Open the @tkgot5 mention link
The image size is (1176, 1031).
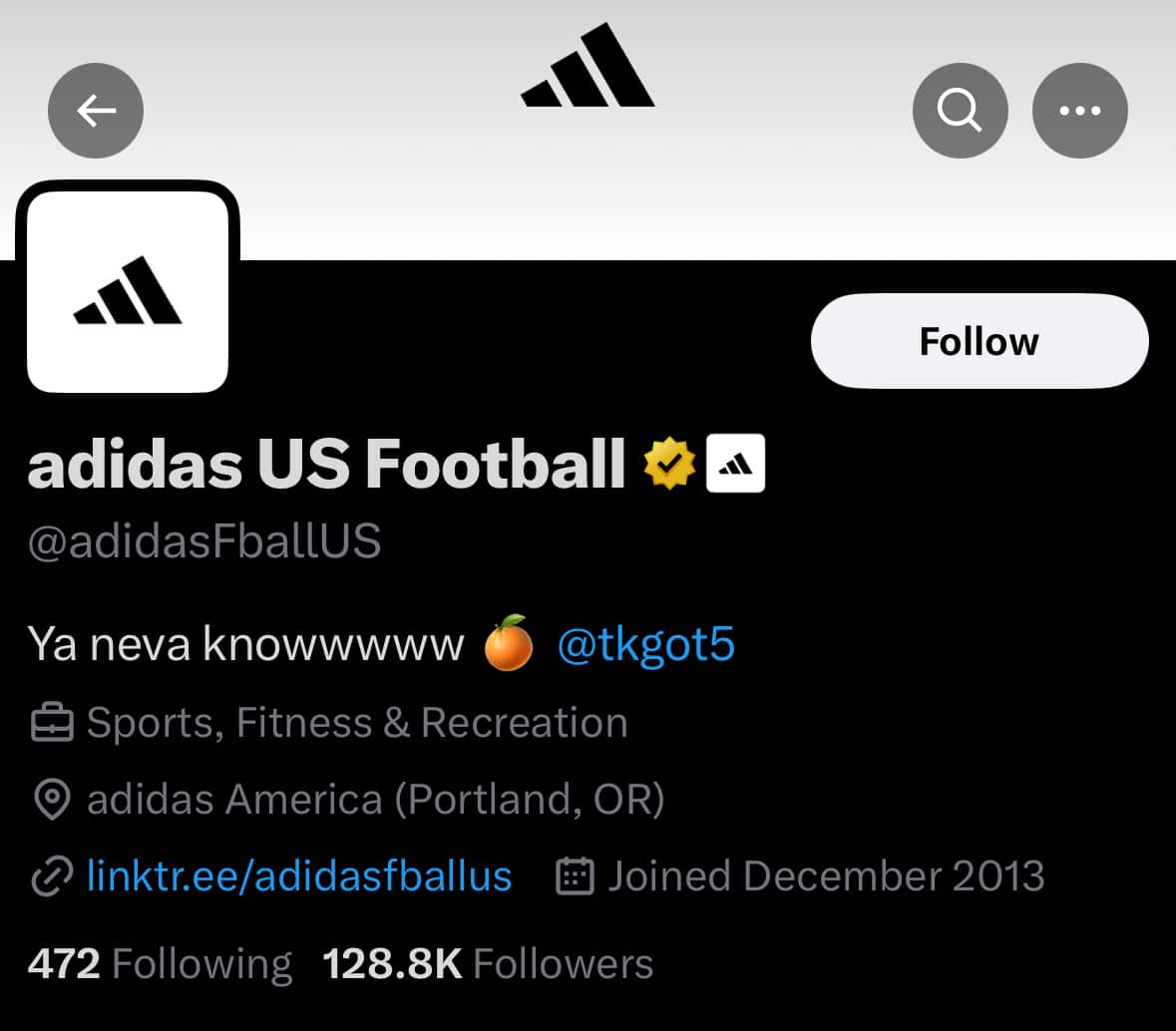point(645,644)
